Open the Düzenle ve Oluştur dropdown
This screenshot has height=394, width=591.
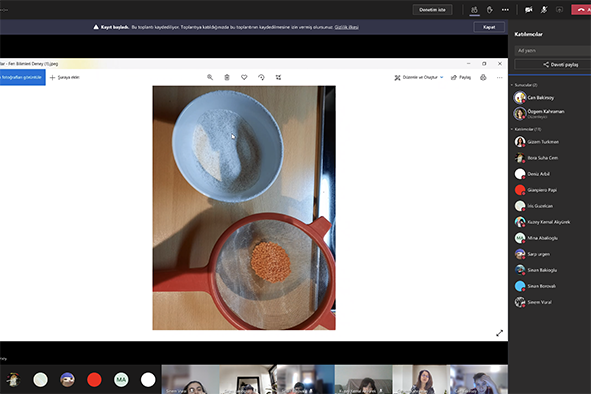point(419,77)
